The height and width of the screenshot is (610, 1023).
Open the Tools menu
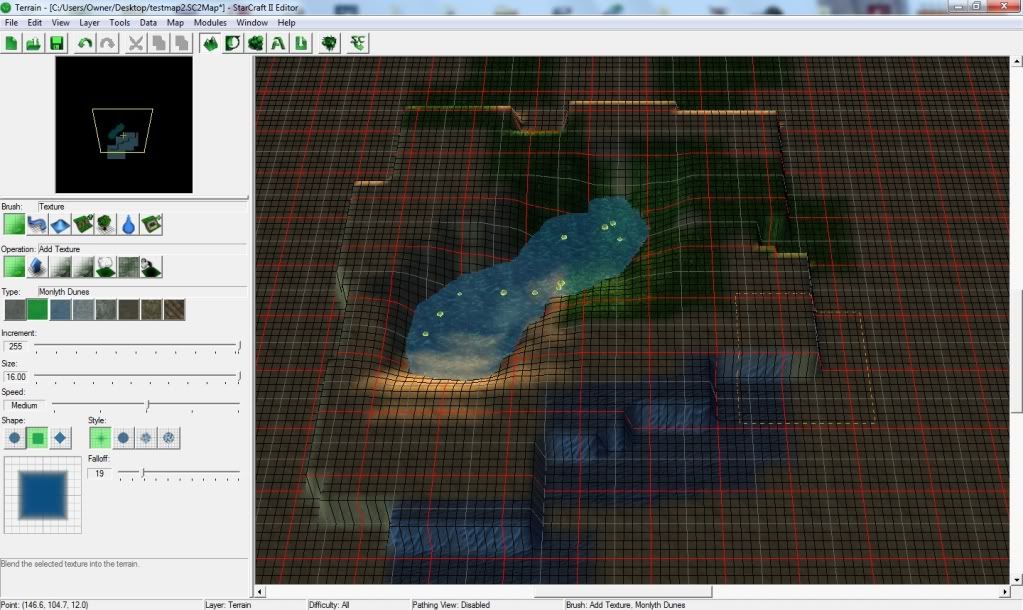119,22
